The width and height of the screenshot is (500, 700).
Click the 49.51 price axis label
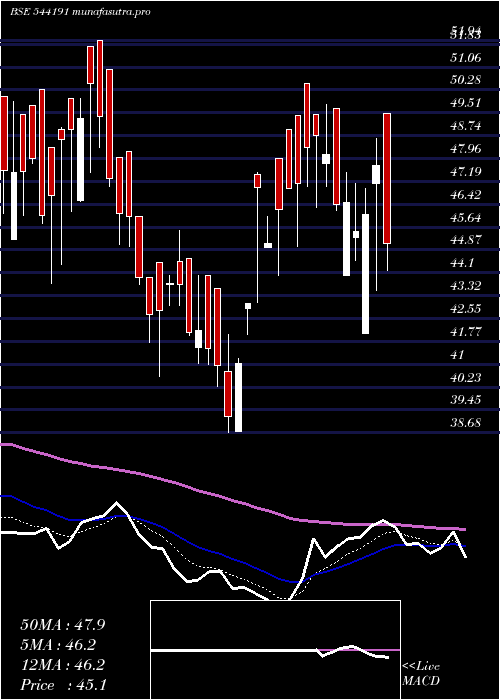point(466,103)
